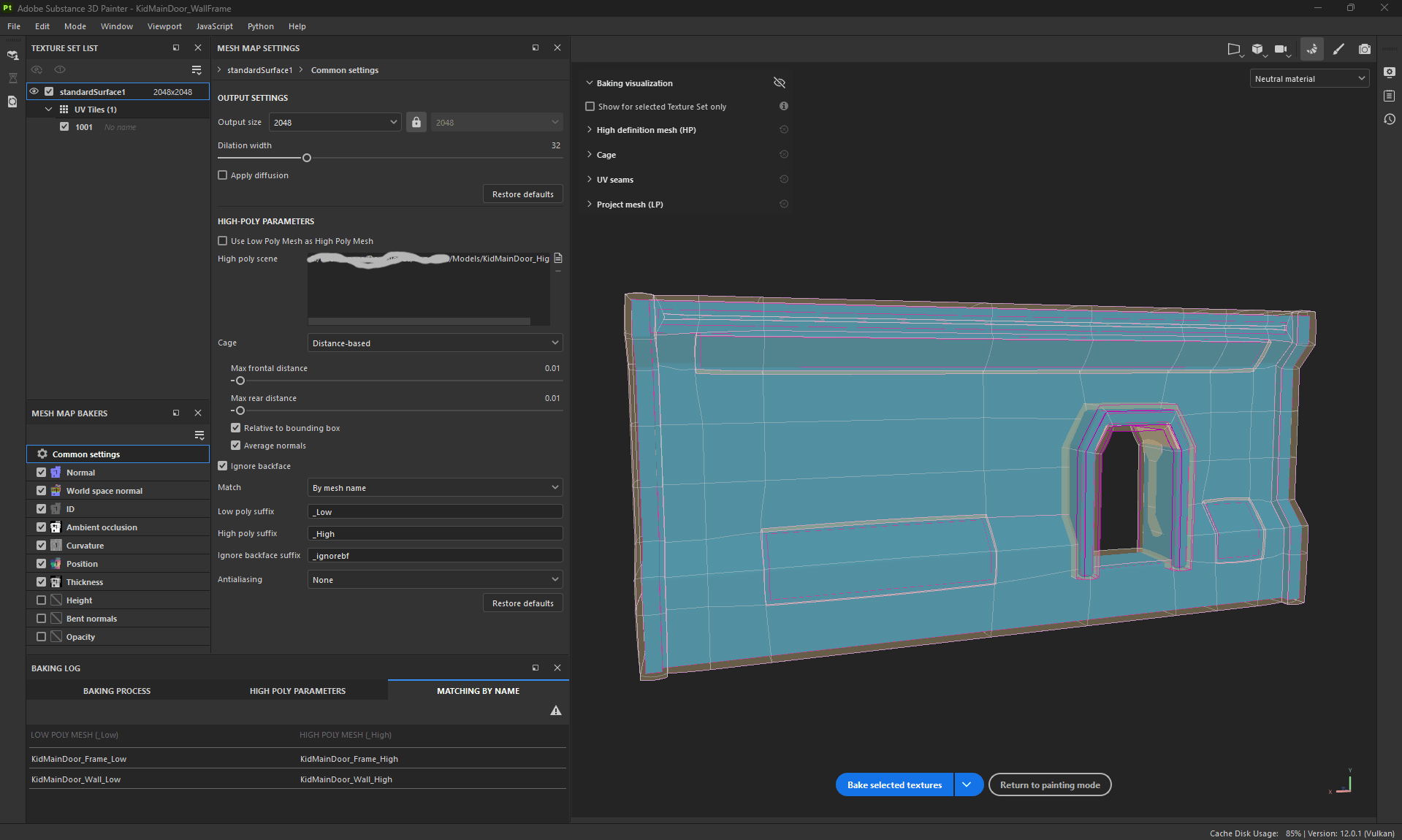Image resolution: width=1402 pixels, height=840 pixels.
Task: Click the Dilation width slider handle
Action: [x=307, y=158]
